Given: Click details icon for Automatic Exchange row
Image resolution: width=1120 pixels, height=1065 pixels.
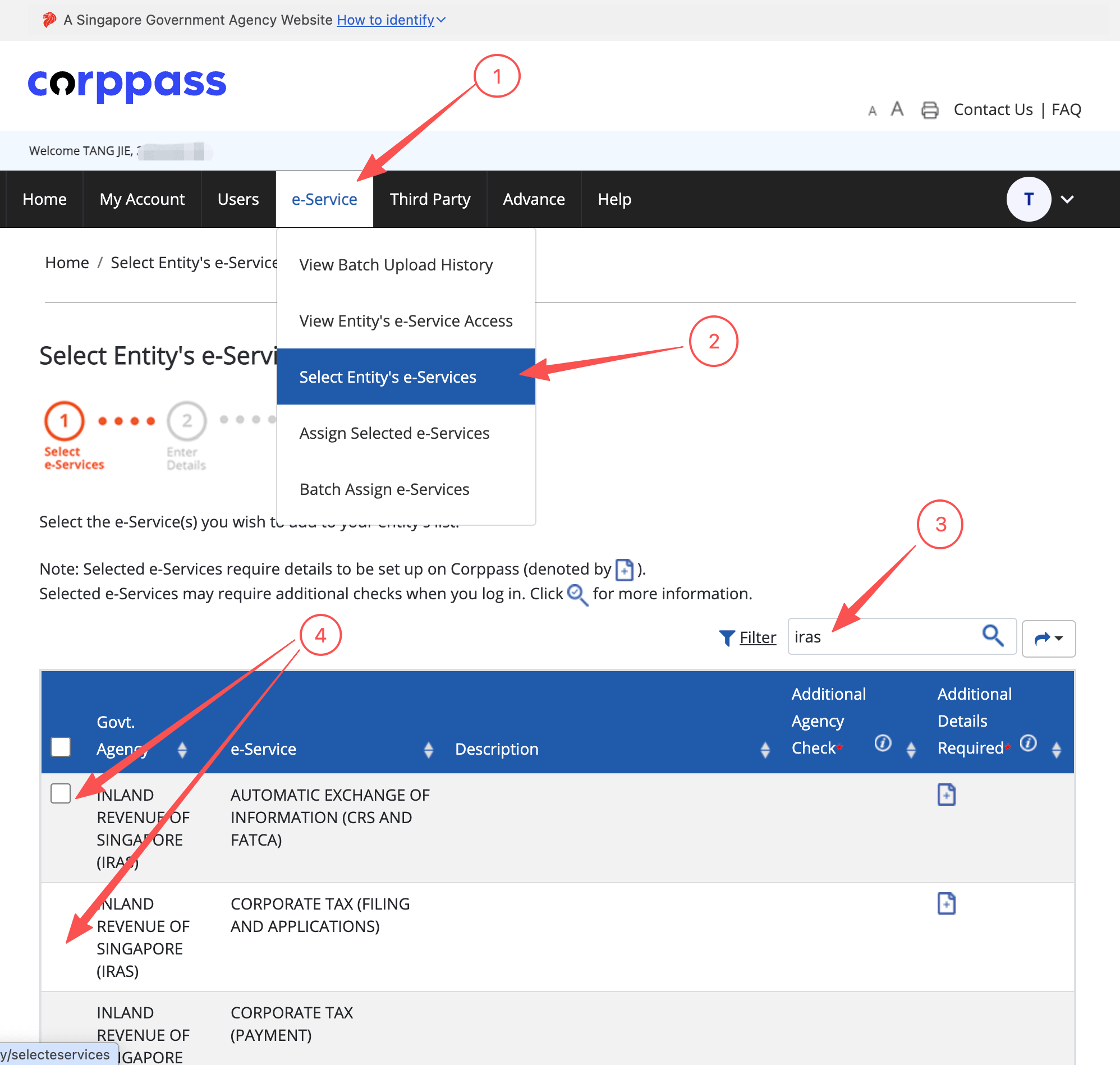Looking at the screenshot, I should tap(945, 794).
